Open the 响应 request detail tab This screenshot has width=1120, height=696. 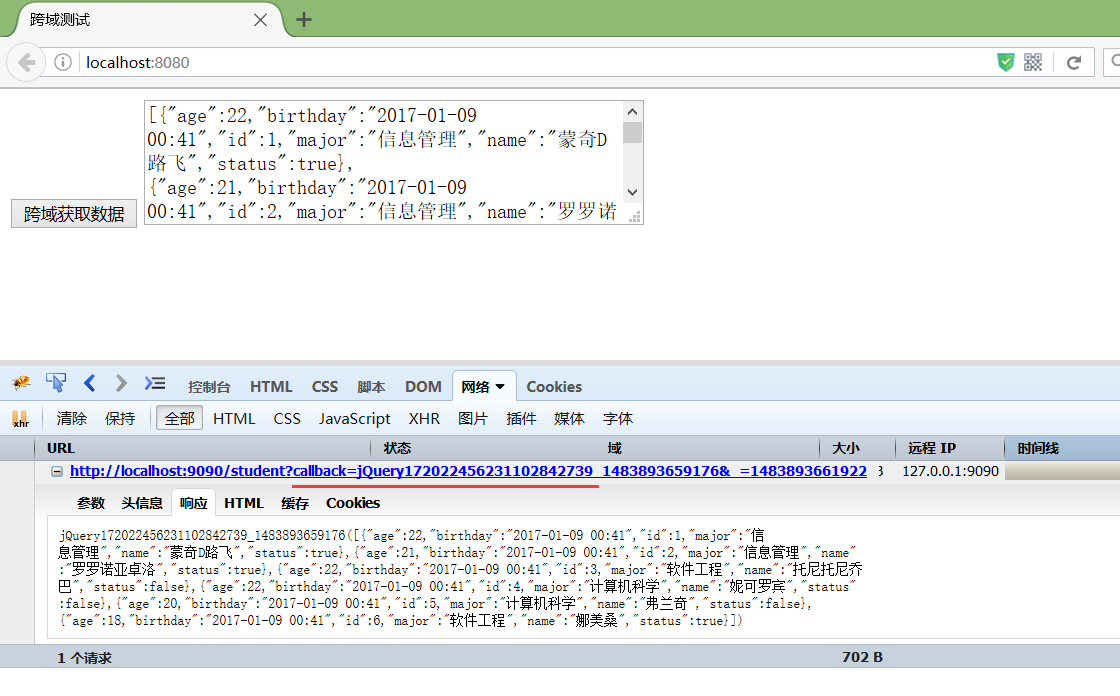(x=194, y=503)
